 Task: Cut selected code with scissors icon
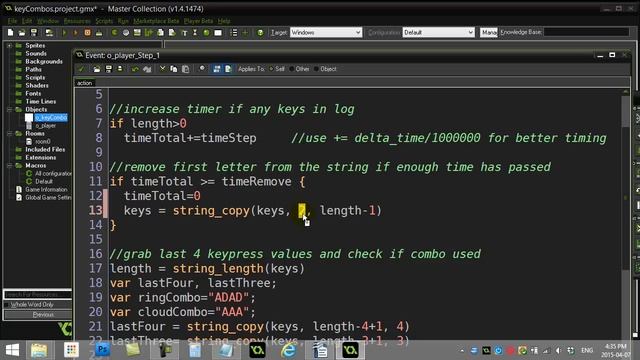(x=162, y=69)
